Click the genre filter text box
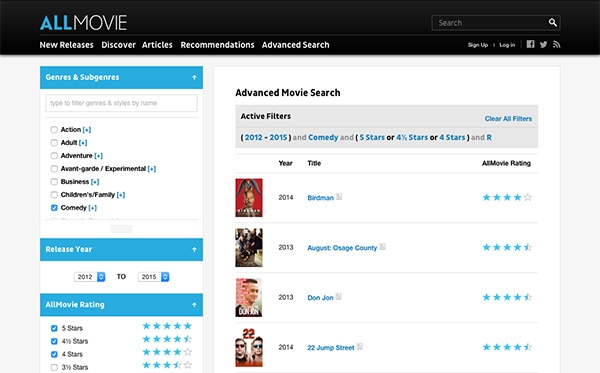This screenshot has height=373, width=600. tap(121, 103)
